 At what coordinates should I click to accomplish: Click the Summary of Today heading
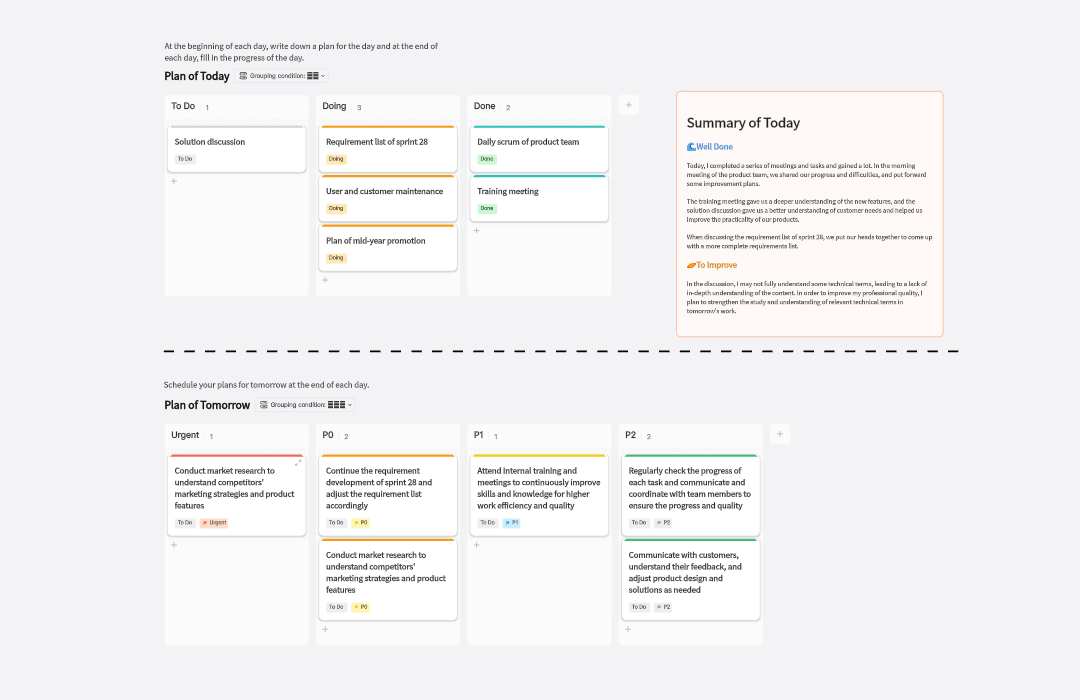[x=743, y=123]
